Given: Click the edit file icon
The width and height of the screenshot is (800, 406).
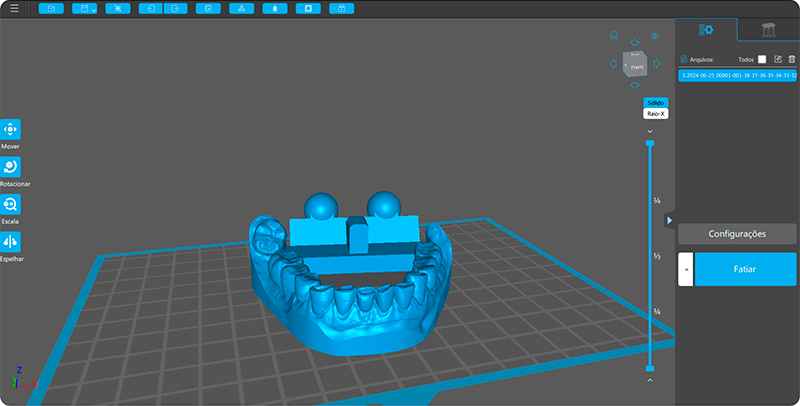Looking at the screenshot, I should click(x=777, y=59).
